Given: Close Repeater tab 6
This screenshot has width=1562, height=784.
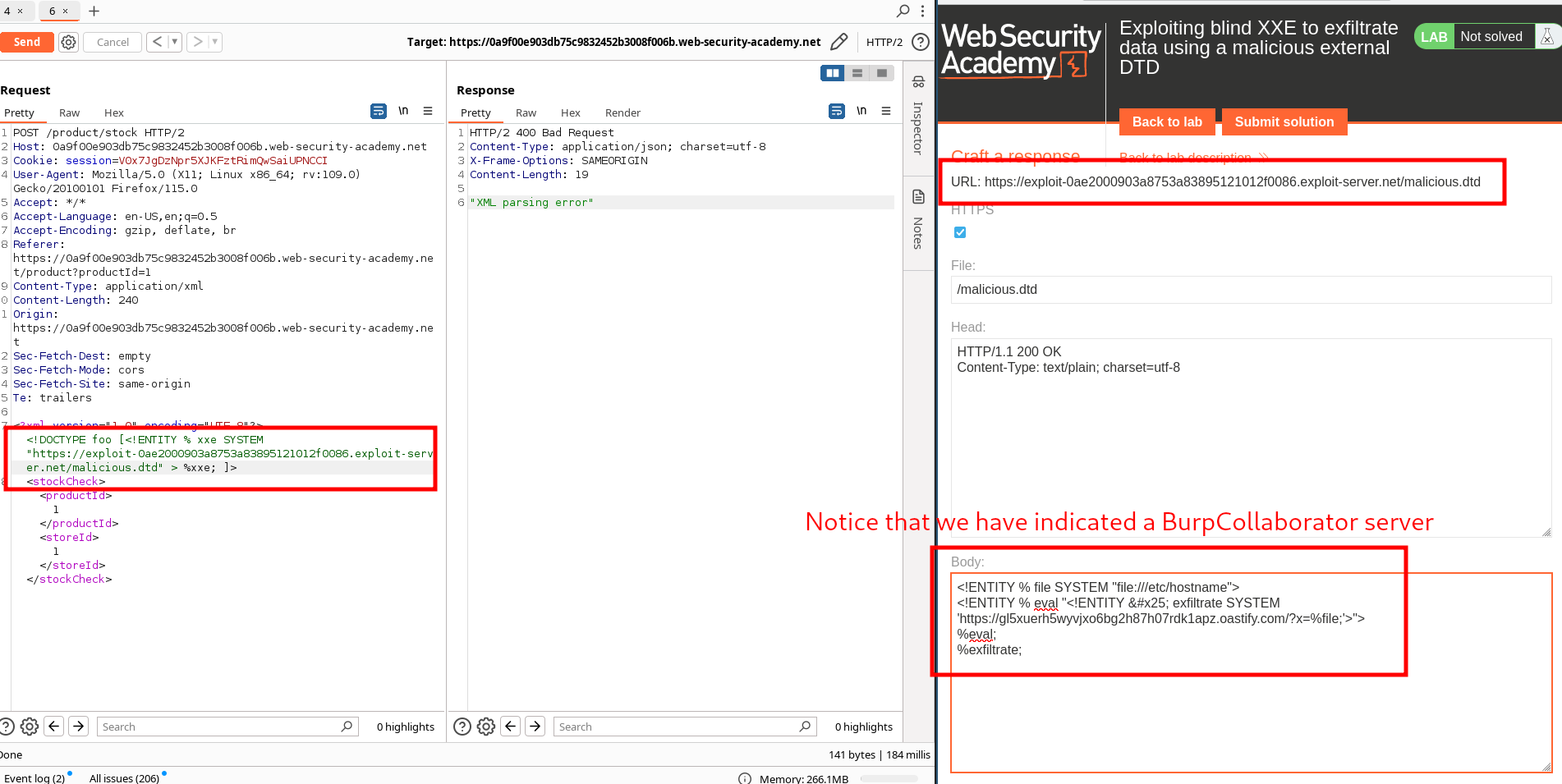Looking at the screenshot, I should coord(66,11).
